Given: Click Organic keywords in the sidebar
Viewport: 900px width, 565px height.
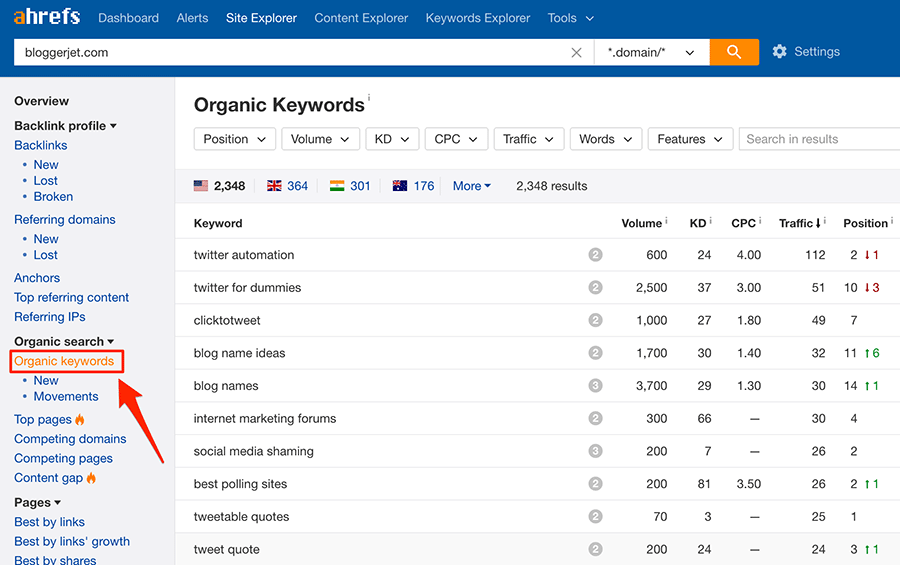Looking at the screenshot, I should [x=64, y=361].
